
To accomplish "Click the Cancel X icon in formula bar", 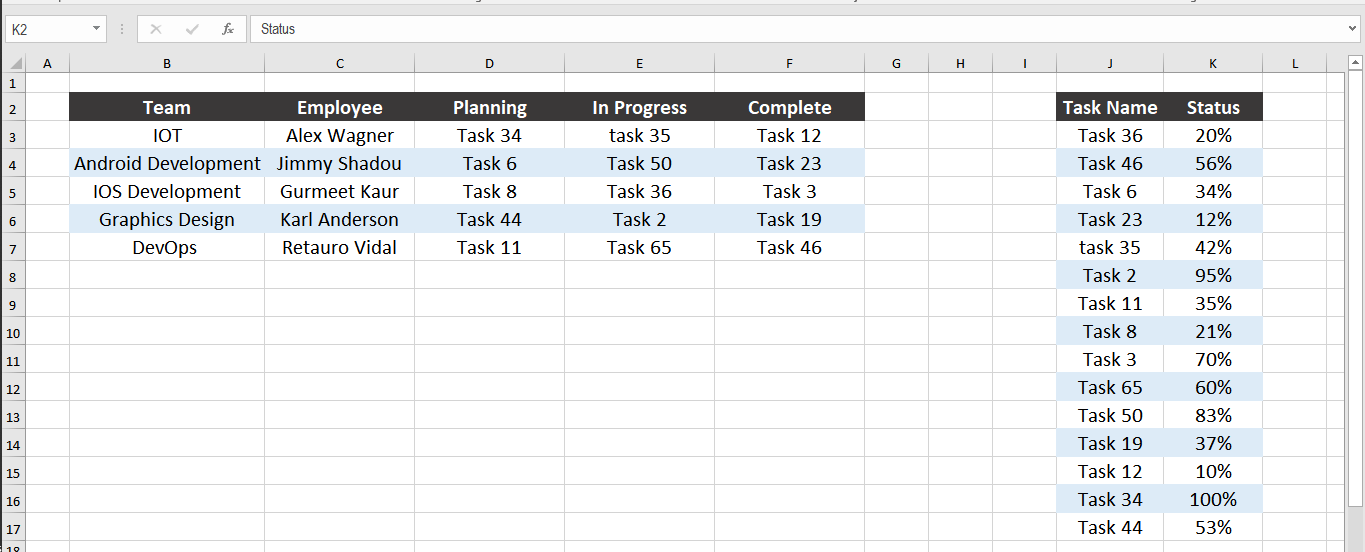I will pos(156,29).
